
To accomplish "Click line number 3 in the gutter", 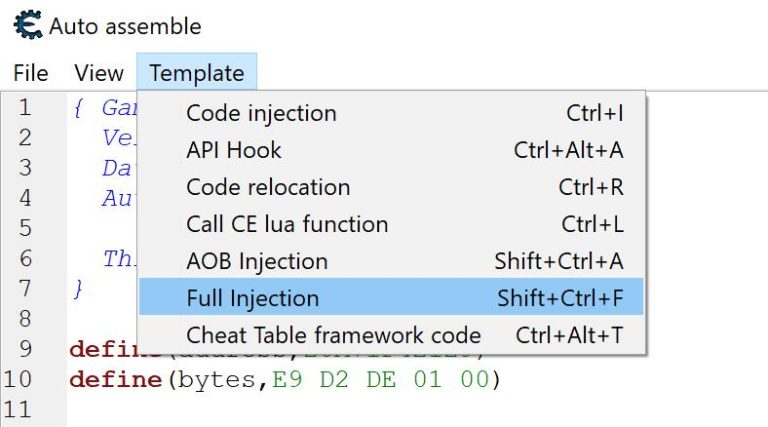I will (x=24, y=167).
